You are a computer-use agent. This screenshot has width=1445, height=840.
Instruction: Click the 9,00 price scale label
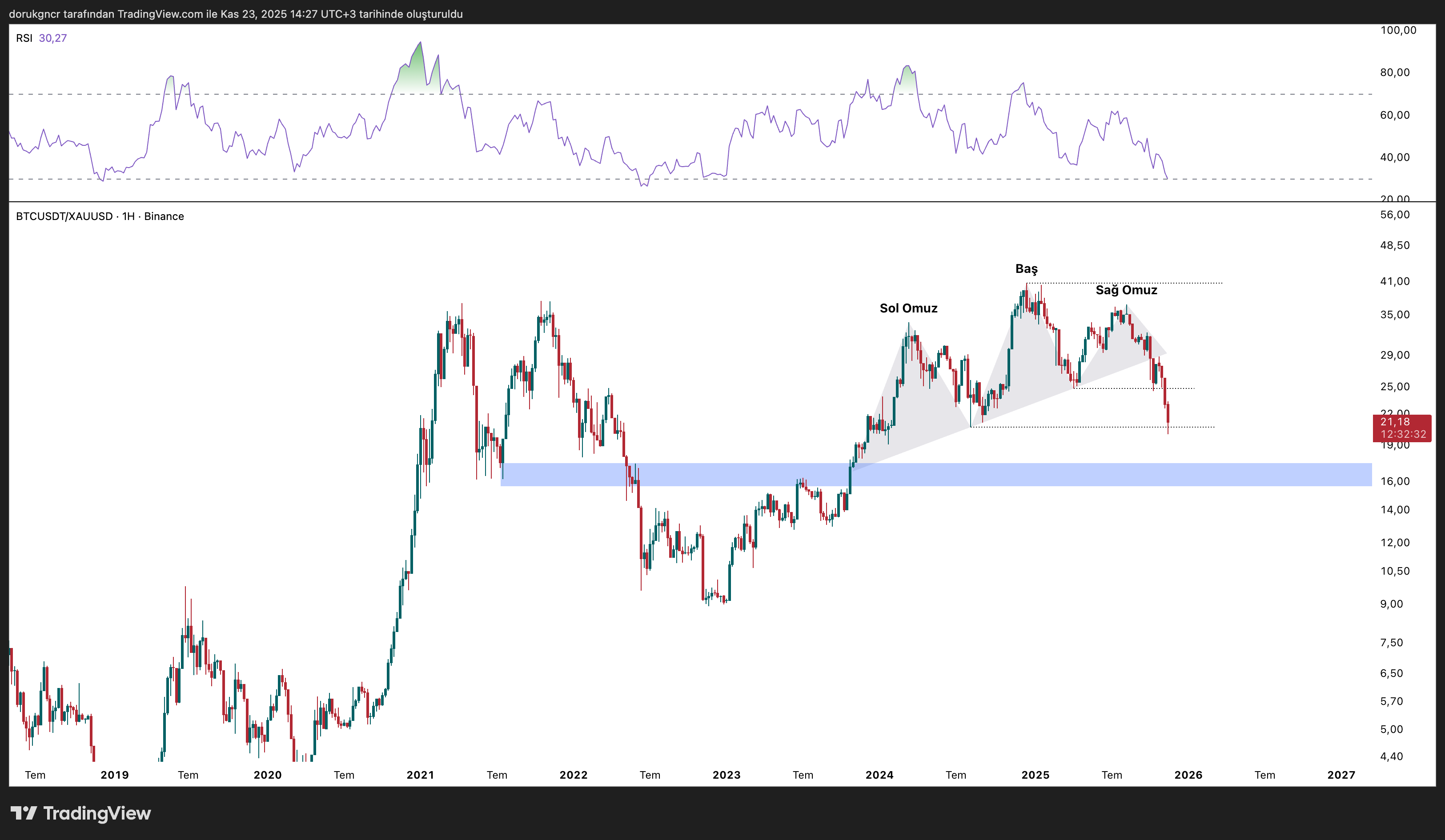(1391, 604)
